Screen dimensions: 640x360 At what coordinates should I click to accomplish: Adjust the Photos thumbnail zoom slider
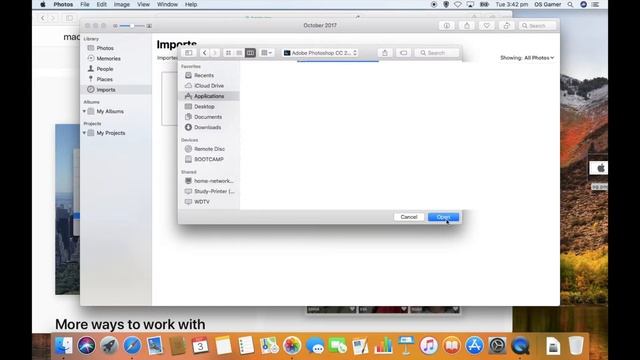click(x=132, y=26)
